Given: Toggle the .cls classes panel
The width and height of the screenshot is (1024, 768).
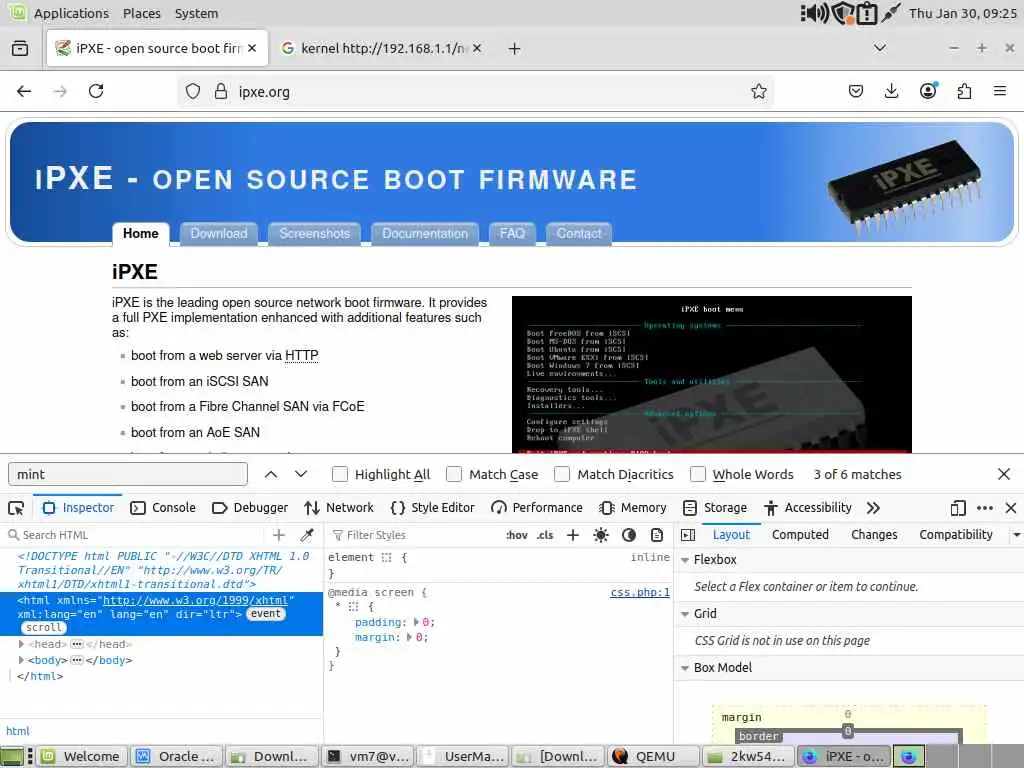Looking at the screenshot, I should (545, 535).
